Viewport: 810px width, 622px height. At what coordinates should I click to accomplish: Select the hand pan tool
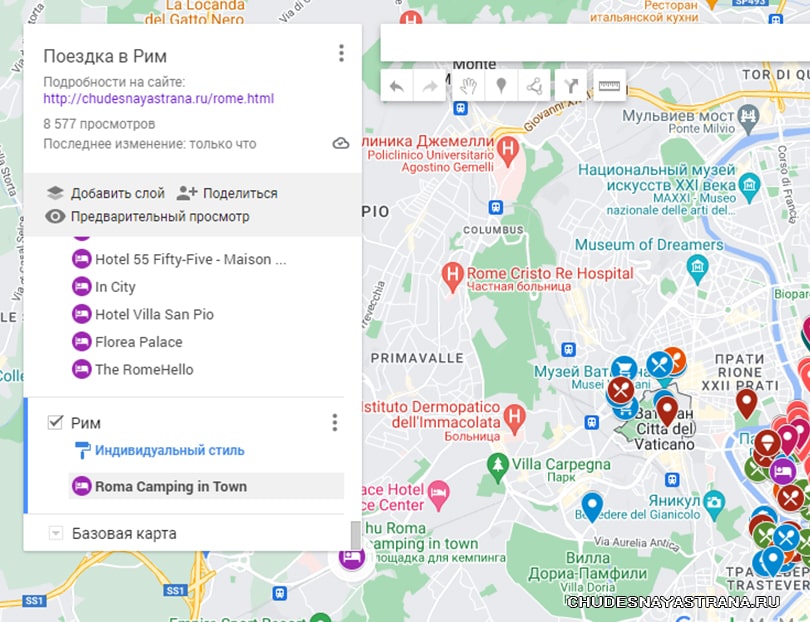tap(469, 86)
